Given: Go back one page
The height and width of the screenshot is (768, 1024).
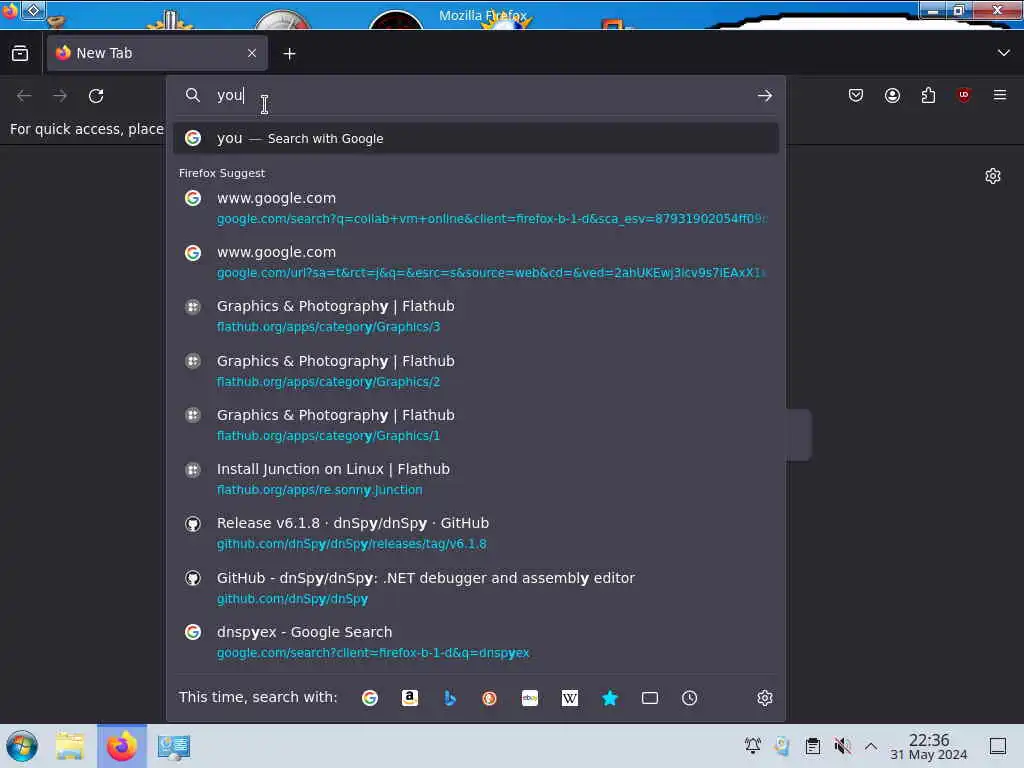Looking at the screenshot, I should (24, 96).
